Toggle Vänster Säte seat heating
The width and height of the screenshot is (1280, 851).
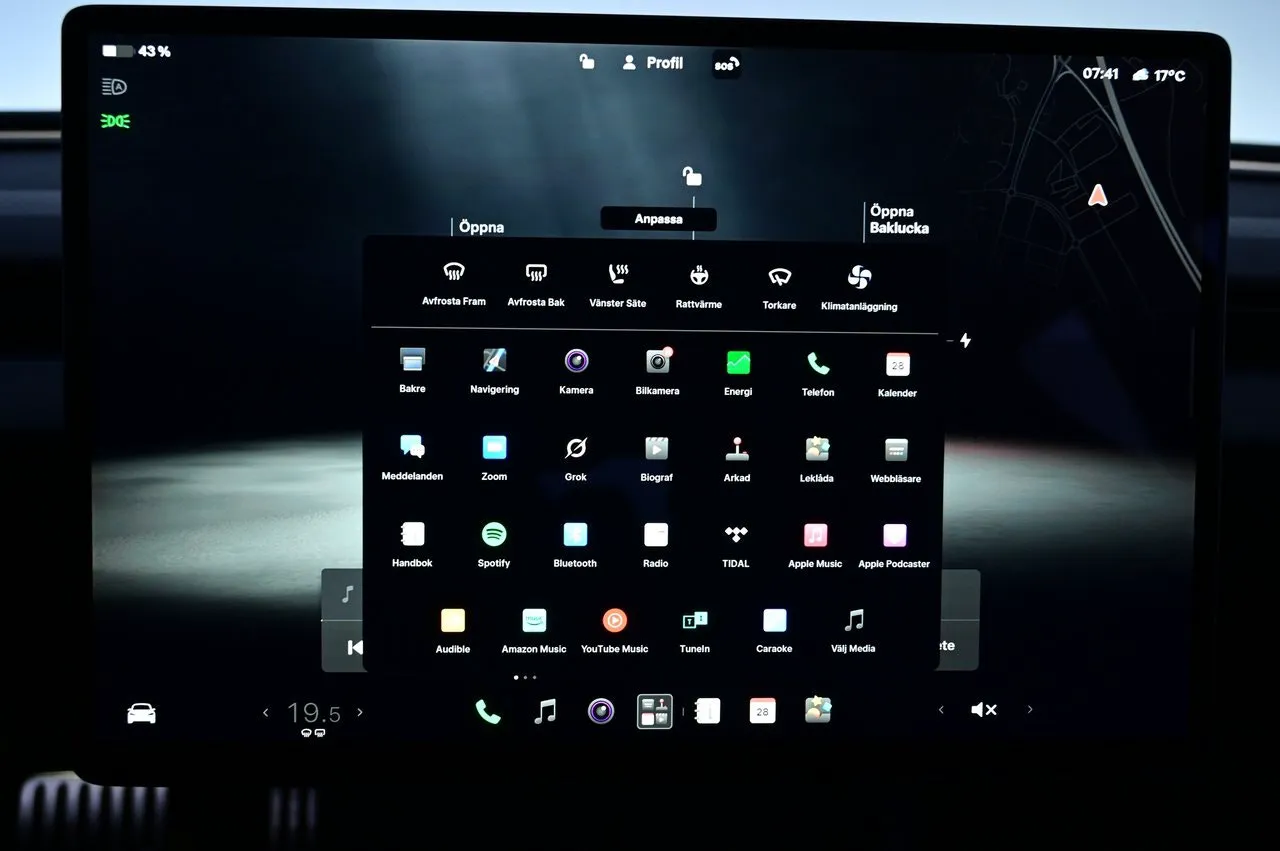(x=618, y=286)
